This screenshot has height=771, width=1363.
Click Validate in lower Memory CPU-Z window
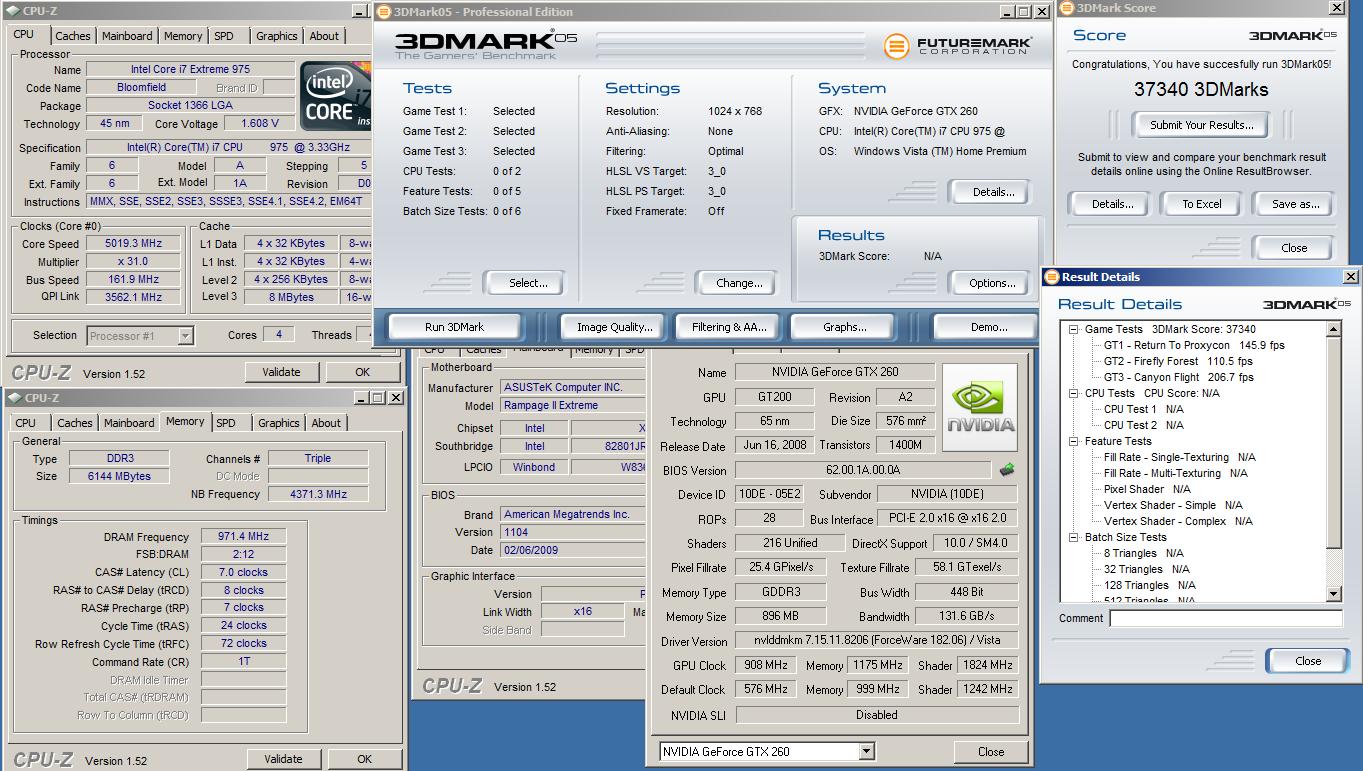283,759
